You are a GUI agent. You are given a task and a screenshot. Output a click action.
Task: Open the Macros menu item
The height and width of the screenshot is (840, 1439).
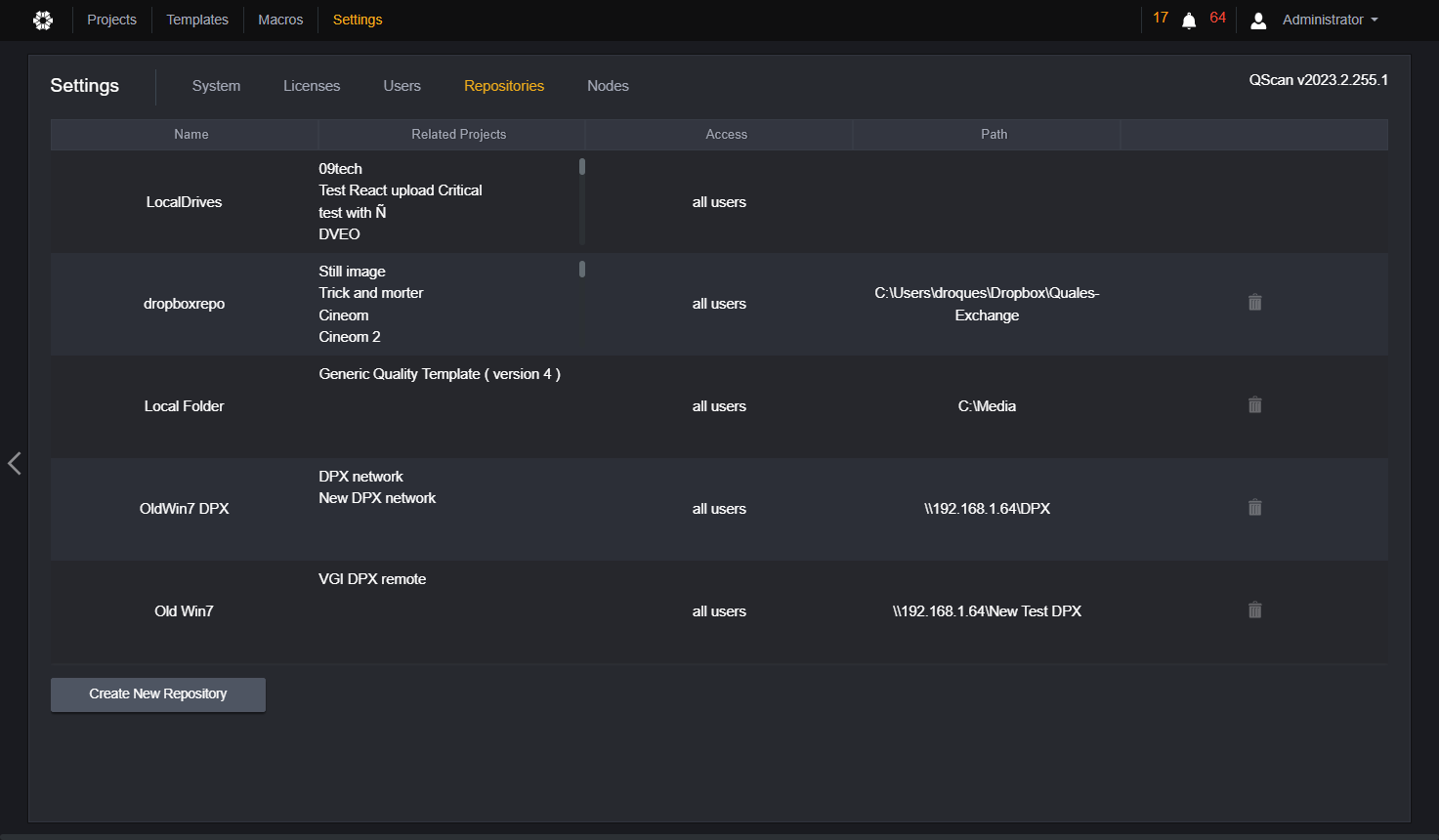click(x=280, y=20)
